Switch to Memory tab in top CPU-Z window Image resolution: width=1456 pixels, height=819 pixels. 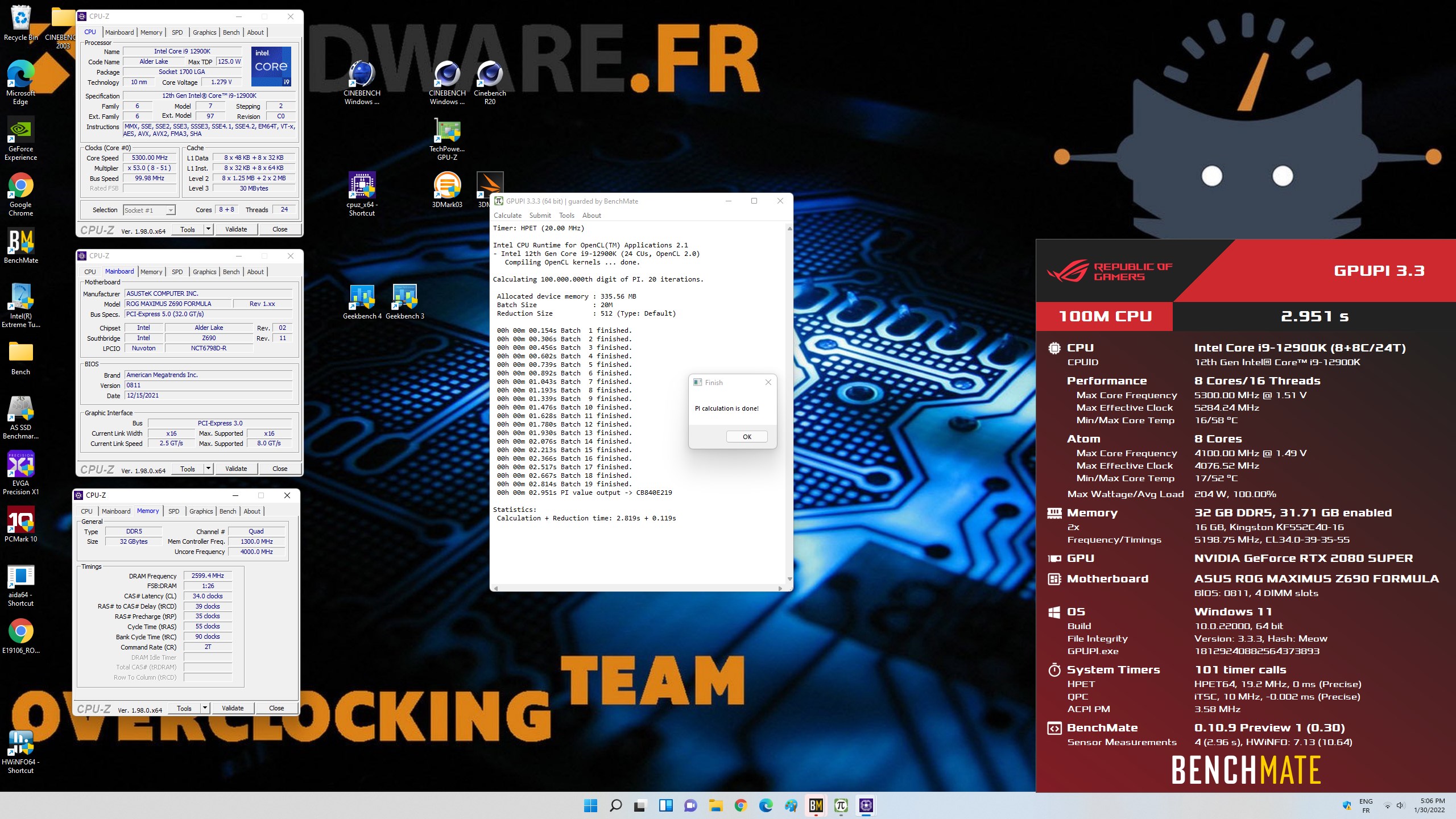[151, 32]
